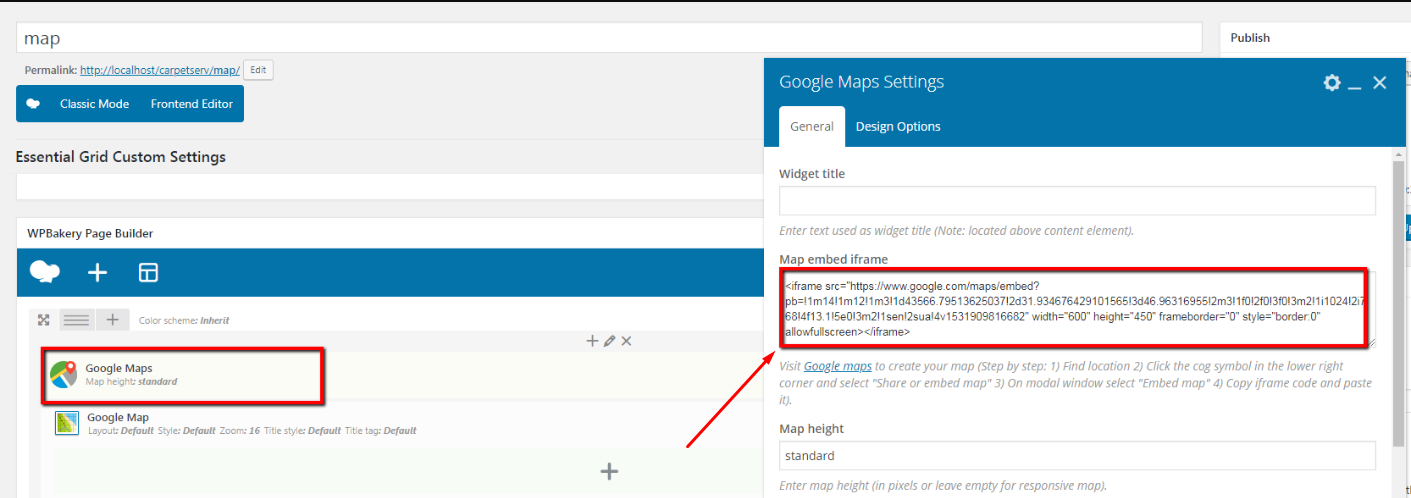The image size is (1411, 498).
Task: Click the Google Map element thumbnail icon
Action: pos(67,423)
